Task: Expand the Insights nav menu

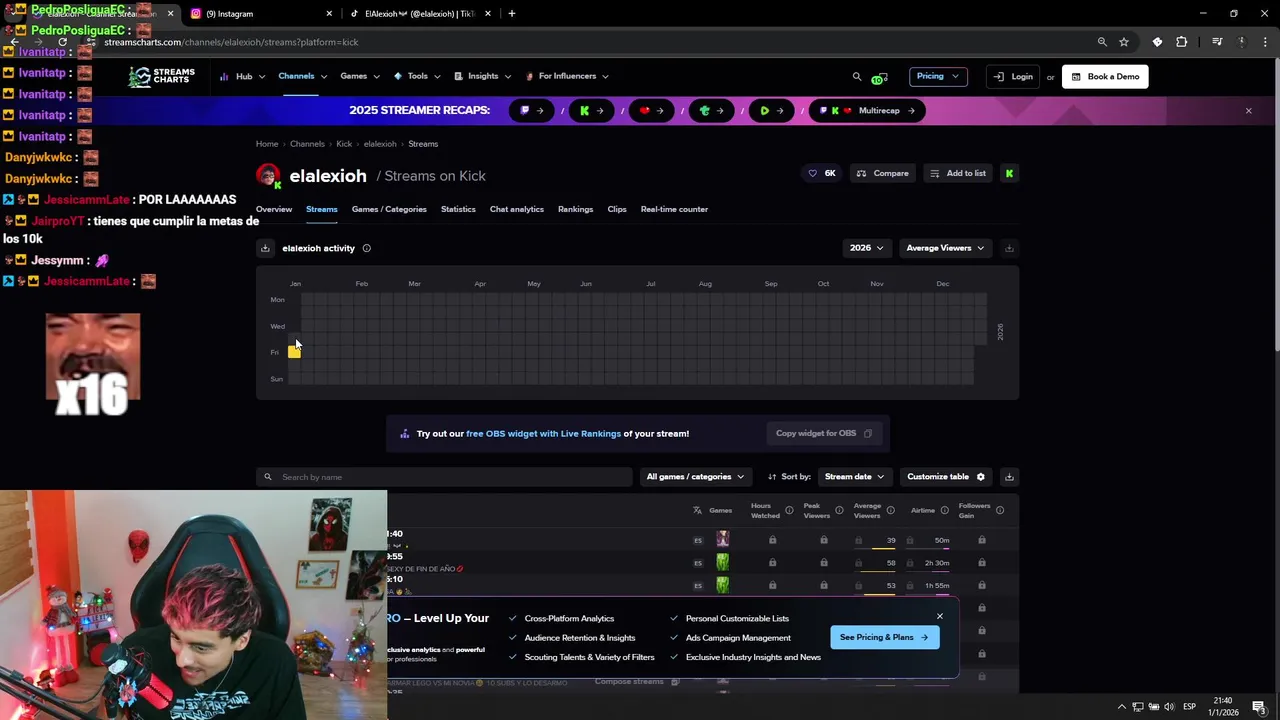Action: click(482, 76)
